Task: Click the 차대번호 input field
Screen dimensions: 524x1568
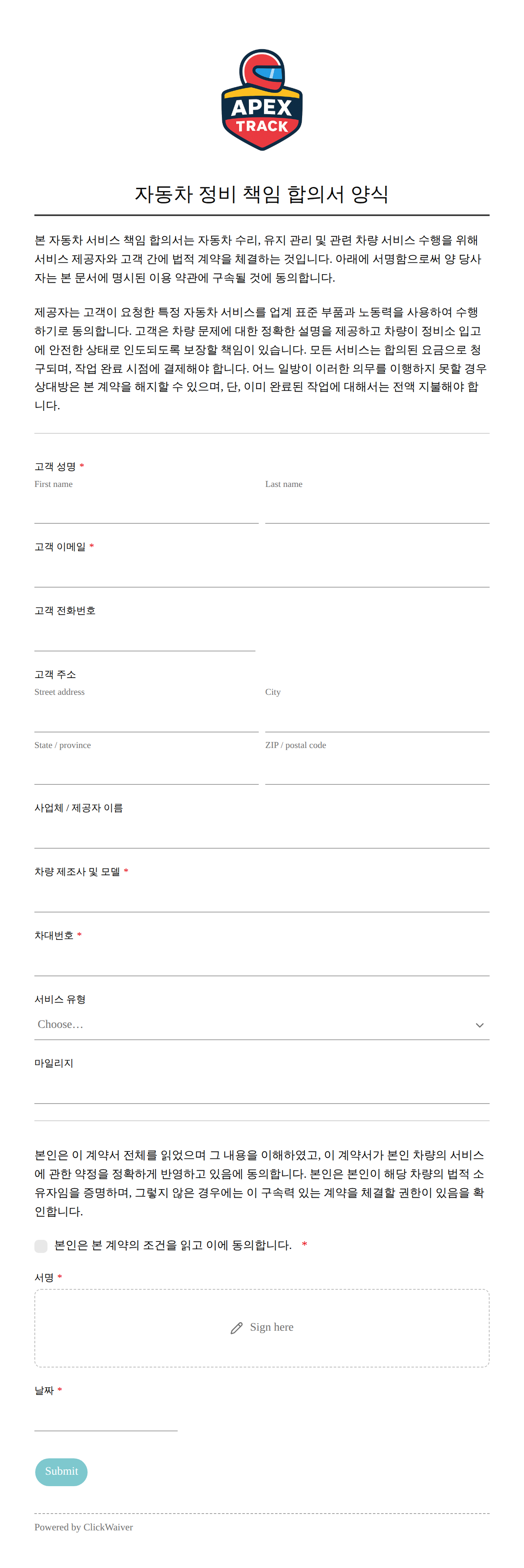Action: (x=262, y=961)
